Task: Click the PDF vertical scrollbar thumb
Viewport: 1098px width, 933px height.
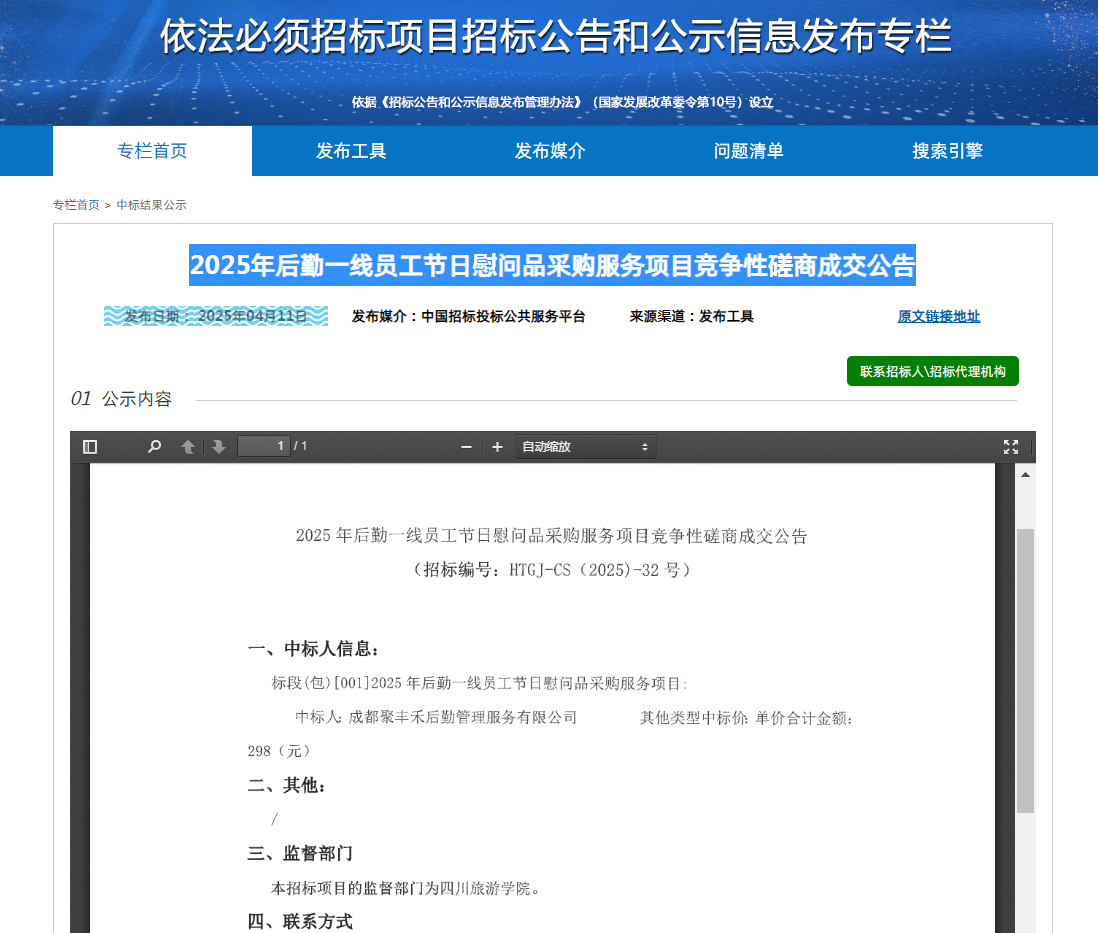Action: tap(1025, 671)
